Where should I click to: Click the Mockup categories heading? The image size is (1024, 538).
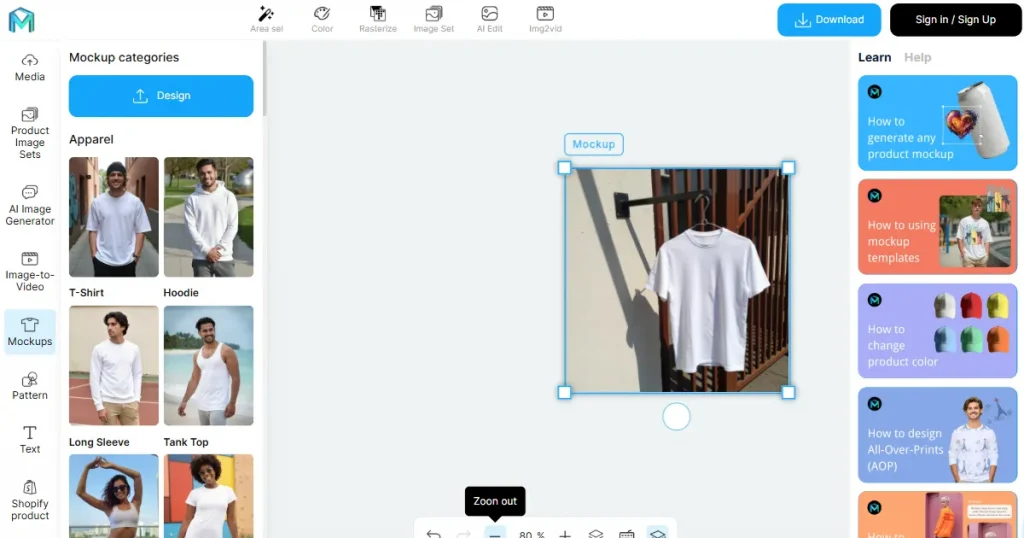(x=124, y=57)
